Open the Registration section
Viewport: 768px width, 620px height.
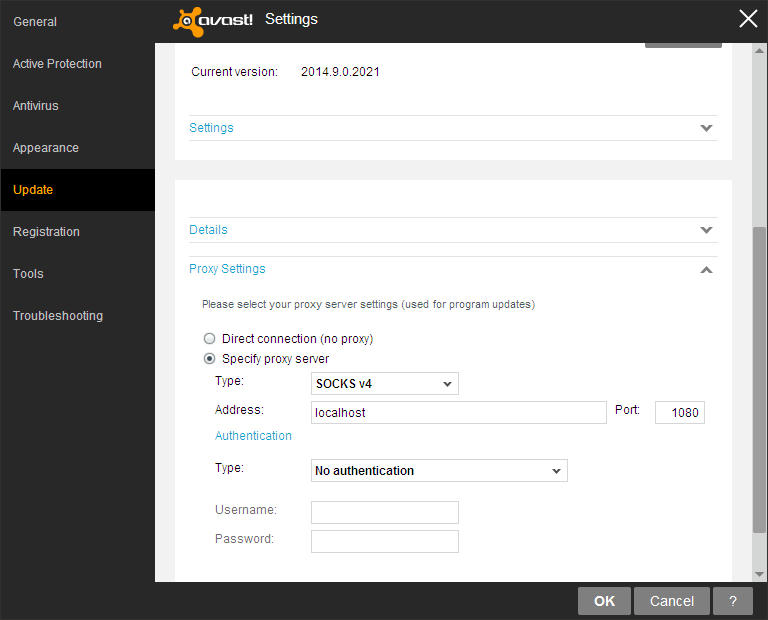(x=46, y=232)
